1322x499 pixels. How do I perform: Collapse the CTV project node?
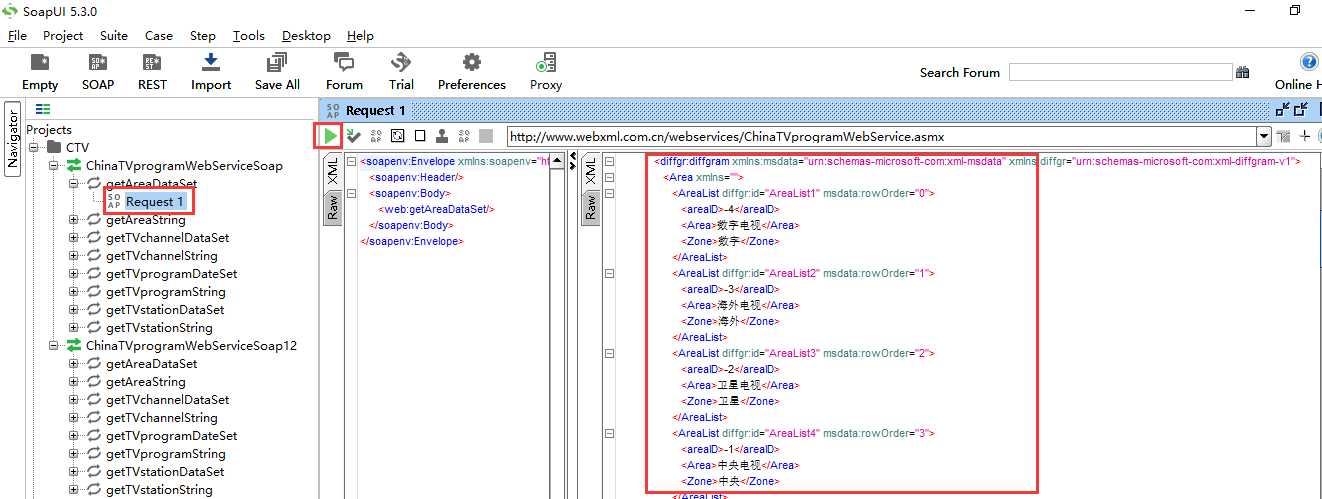(x=34, y=148)
